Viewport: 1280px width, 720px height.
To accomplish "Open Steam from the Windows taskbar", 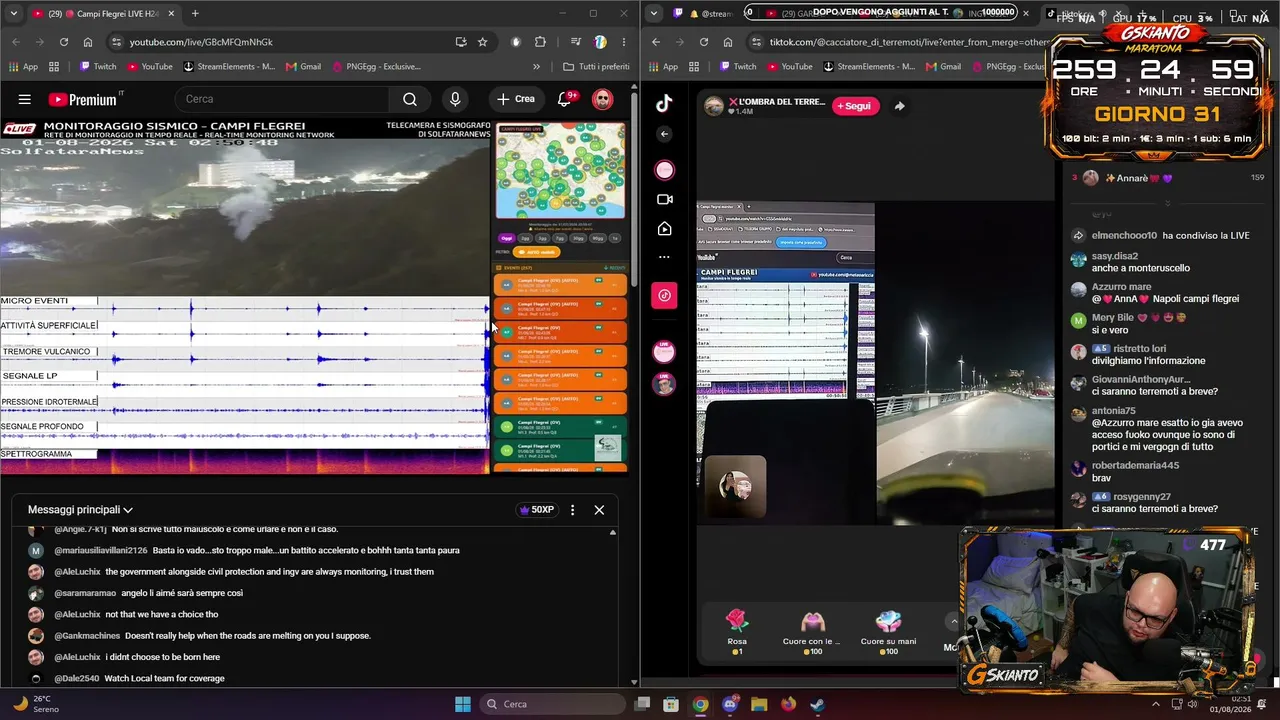I will [818, 704].
